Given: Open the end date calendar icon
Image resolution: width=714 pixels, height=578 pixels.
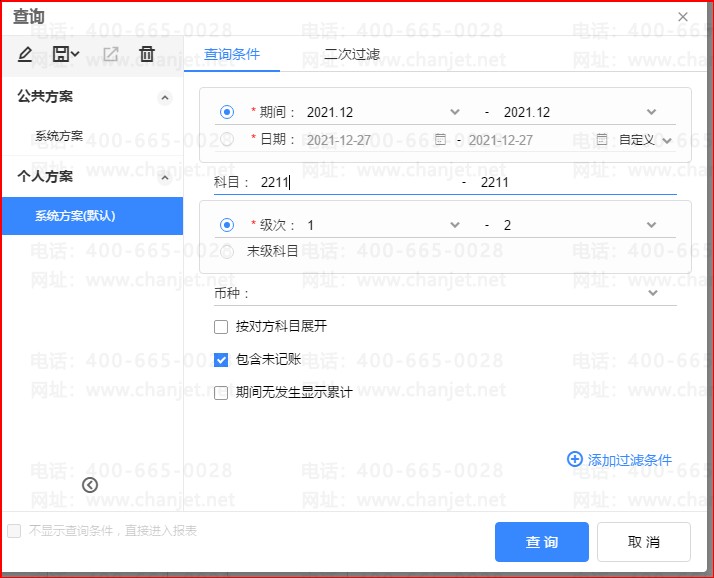Looking at the screenshot, I should pos(601,140).
